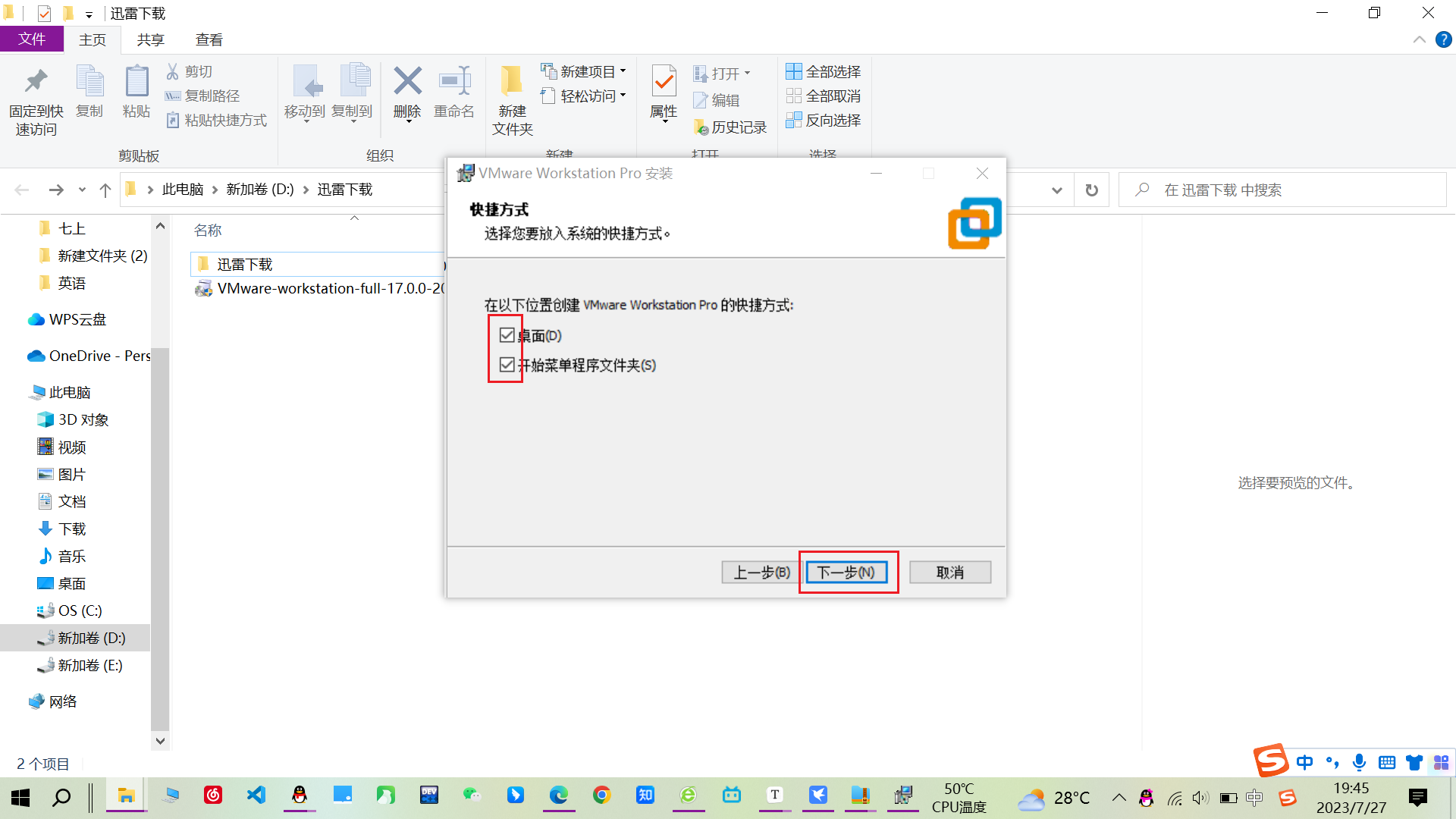Select 英语 folder in navigation pane

[x=72, y=283]
